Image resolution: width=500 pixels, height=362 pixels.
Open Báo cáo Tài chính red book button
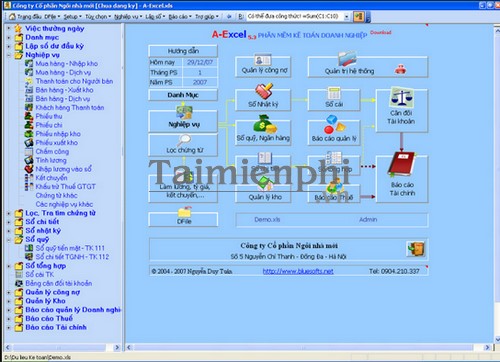[x=402, y=179]
